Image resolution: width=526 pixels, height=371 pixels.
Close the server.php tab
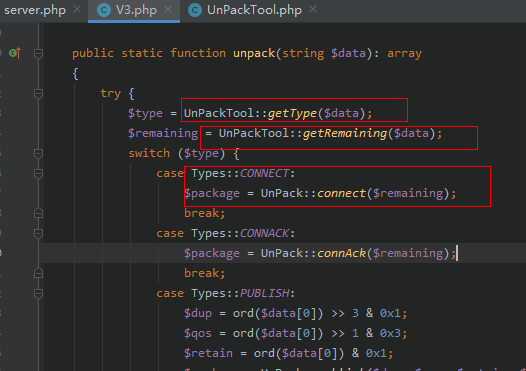[77, 9]
